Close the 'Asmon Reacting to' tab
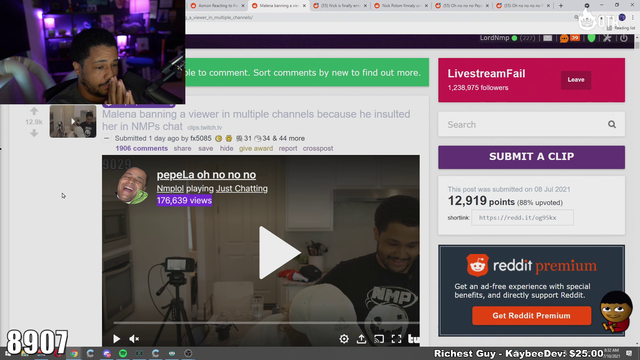This screenshot has height=360, width=640. click(x=243, y=6)
